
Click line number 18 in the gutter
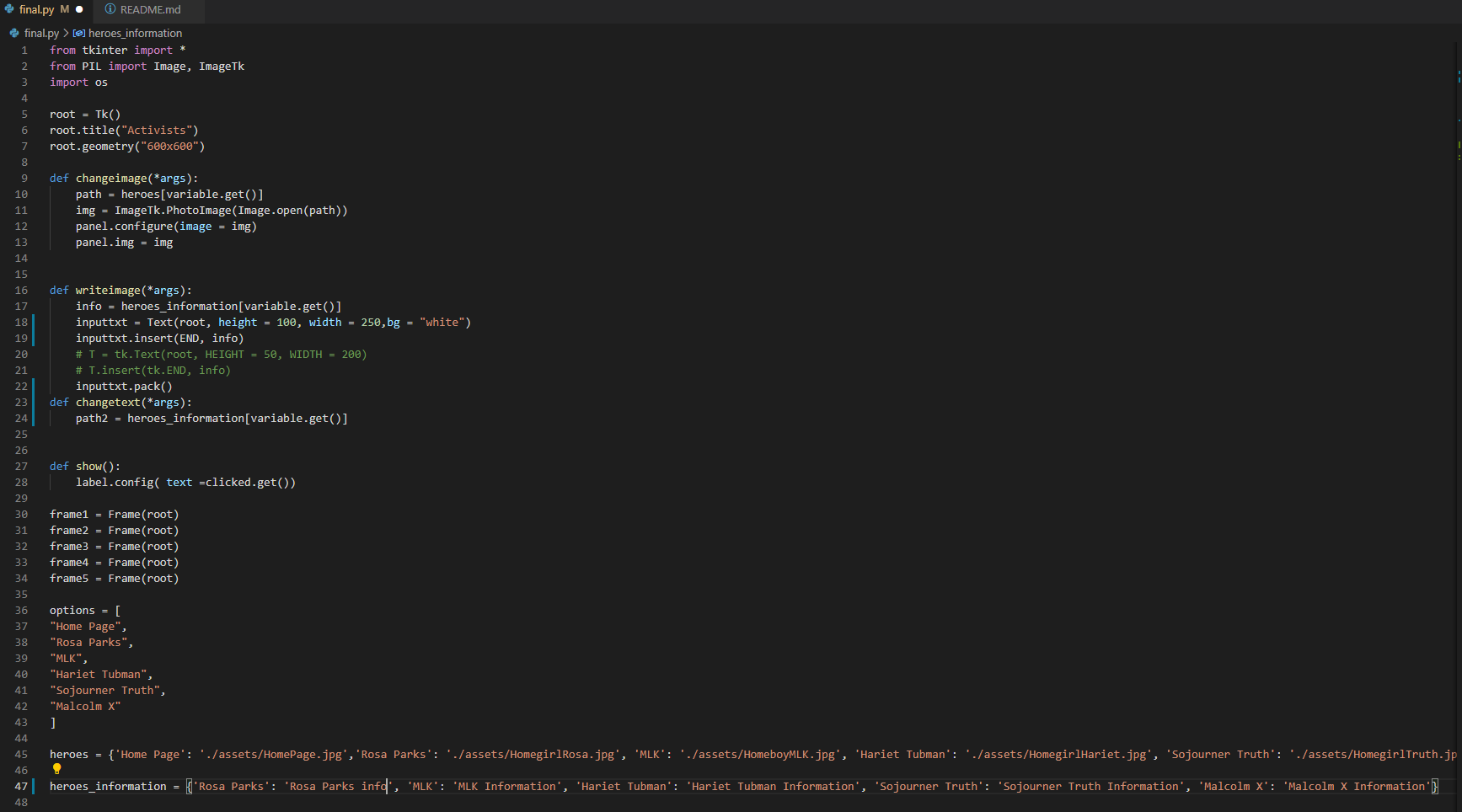[20, 322]
